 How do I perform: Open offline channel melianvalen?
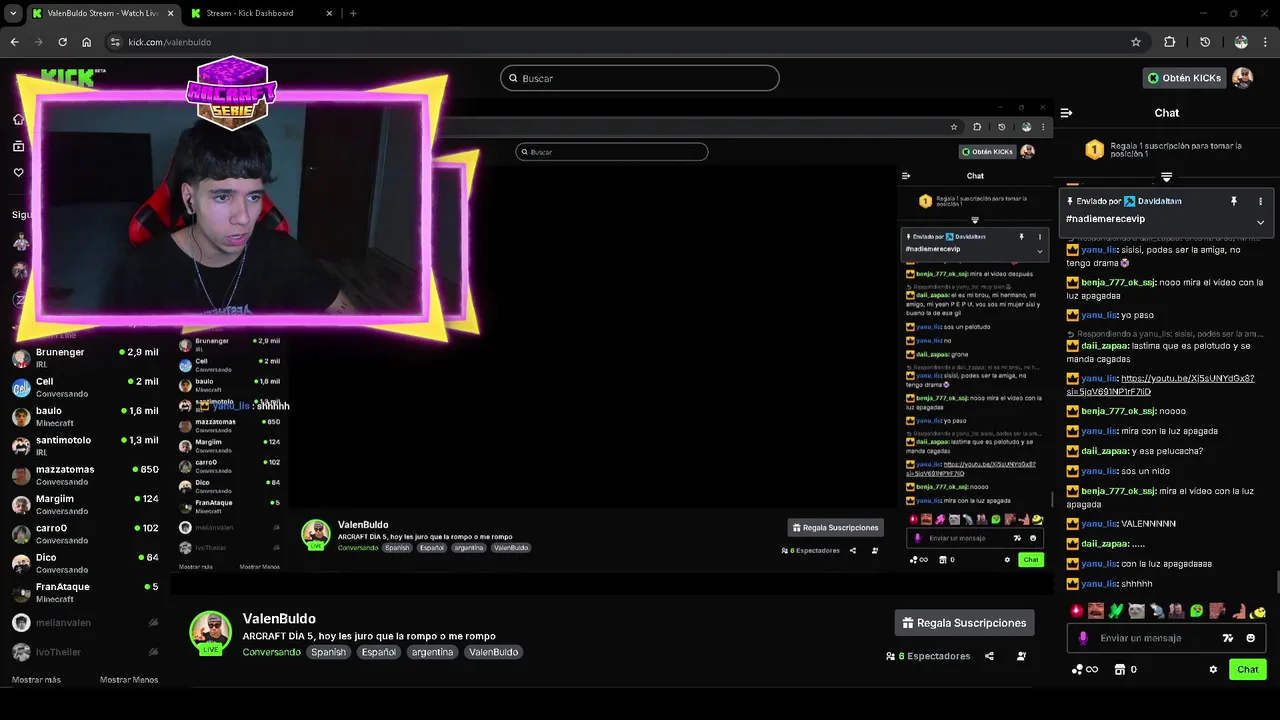[86, 622]
